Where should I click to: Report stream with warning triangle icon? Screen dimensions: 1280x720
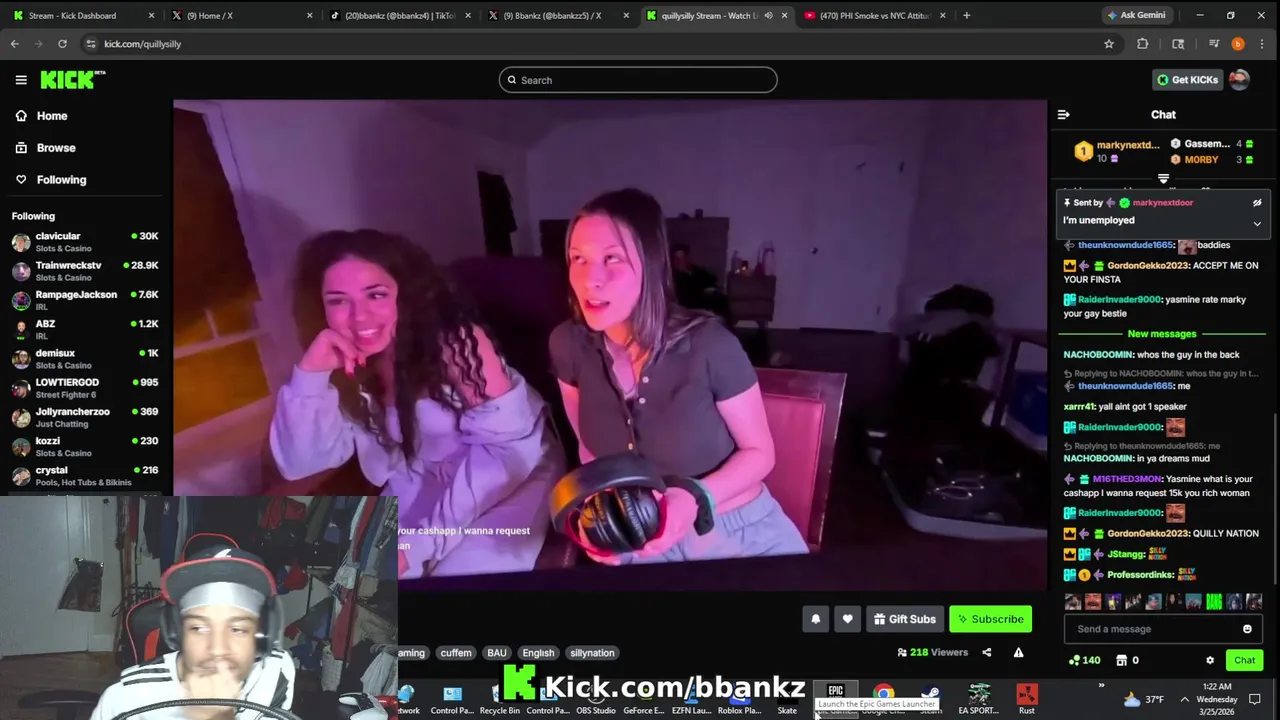[x=1018, y=653]
